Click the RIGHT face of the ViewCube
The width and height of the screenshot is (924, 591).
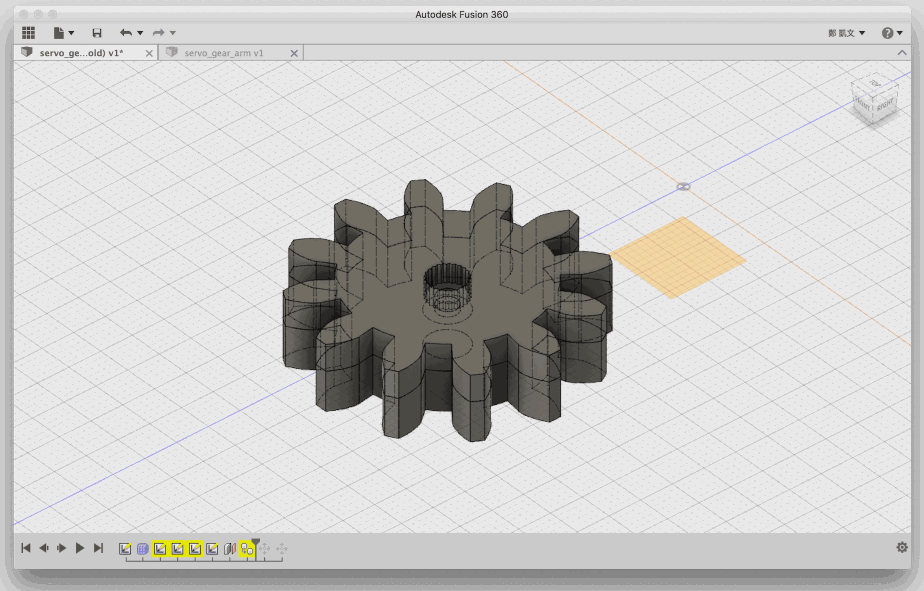(x=885, y=105)
